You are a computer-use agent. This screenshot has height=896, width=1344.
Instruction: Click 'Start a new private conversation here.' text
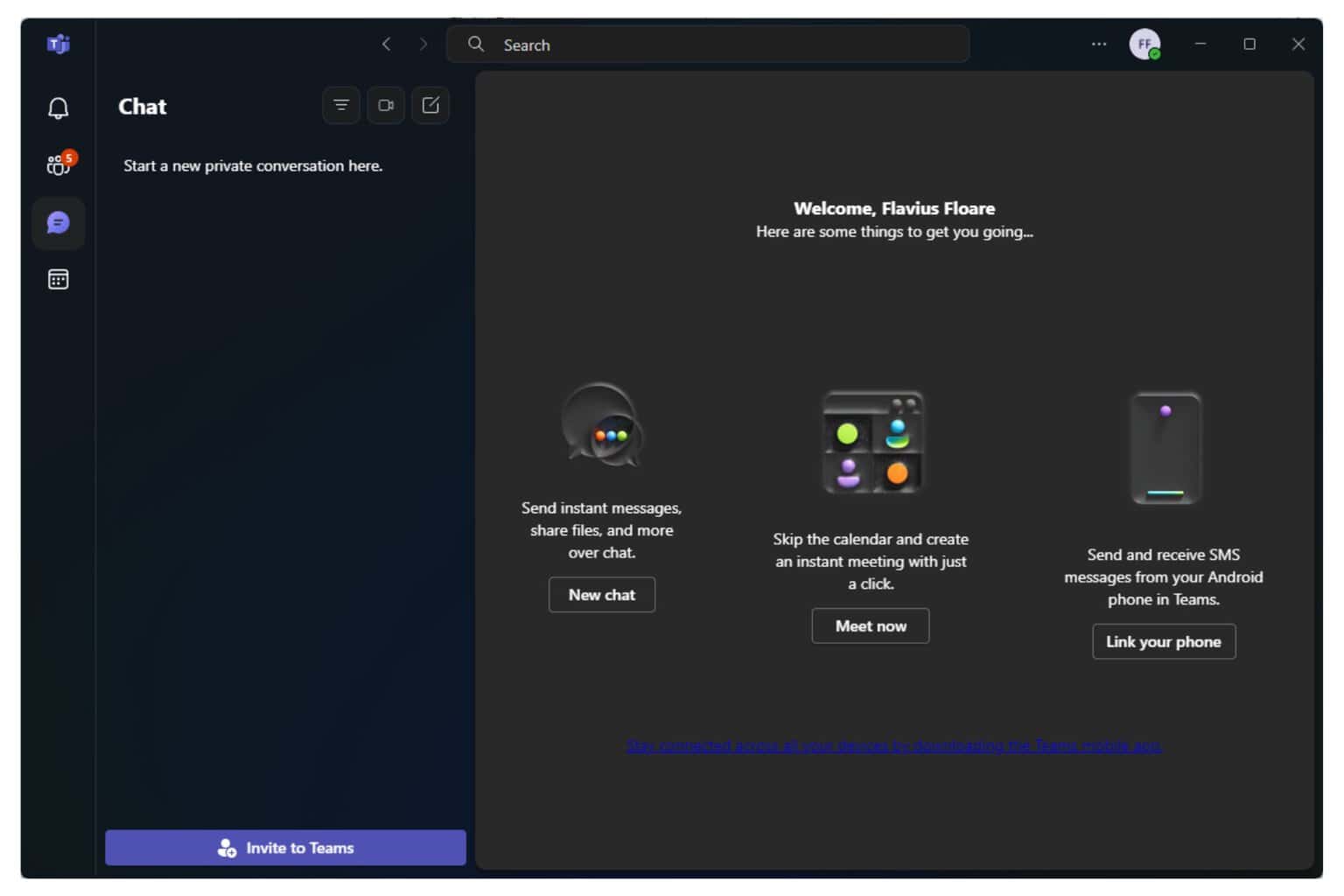253,165
